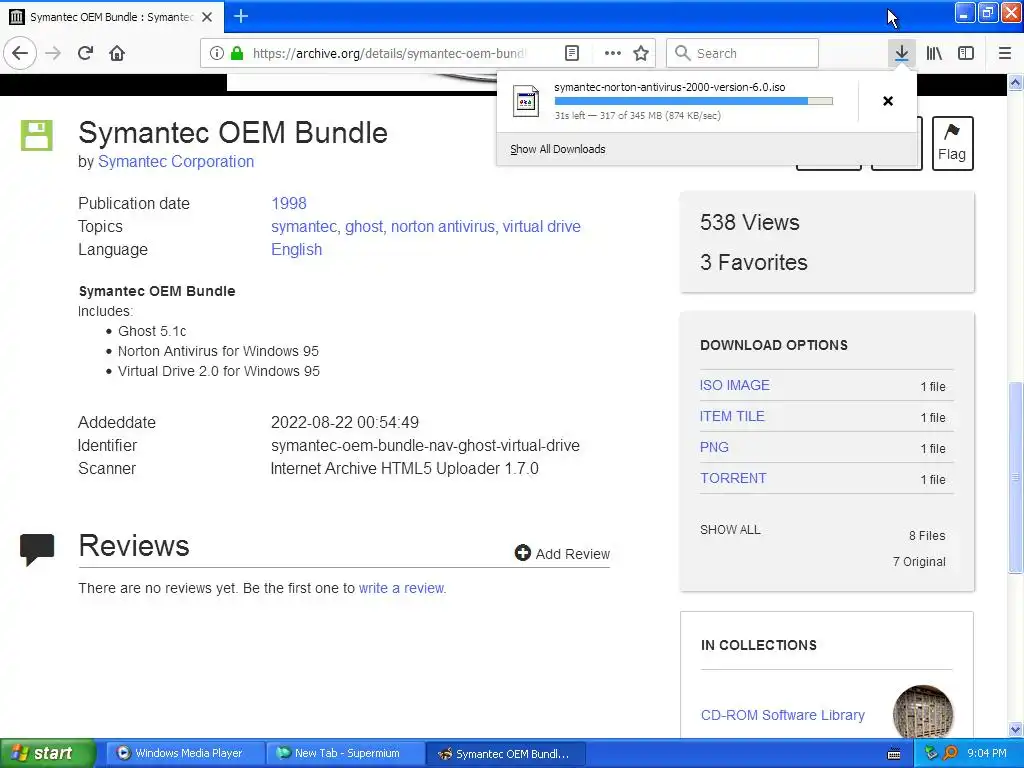Open the symantec topic link

coord(304,226)
